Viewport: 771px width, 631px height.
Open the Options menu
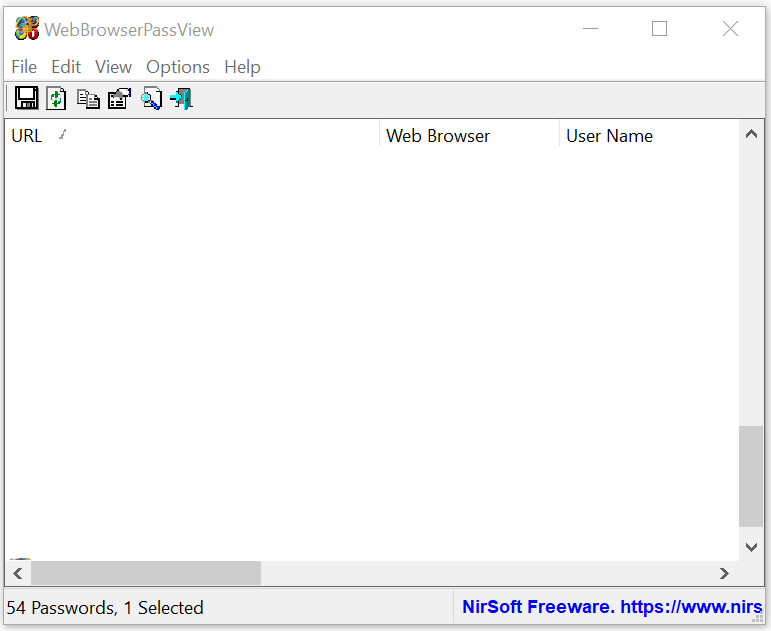pos(178,67)
